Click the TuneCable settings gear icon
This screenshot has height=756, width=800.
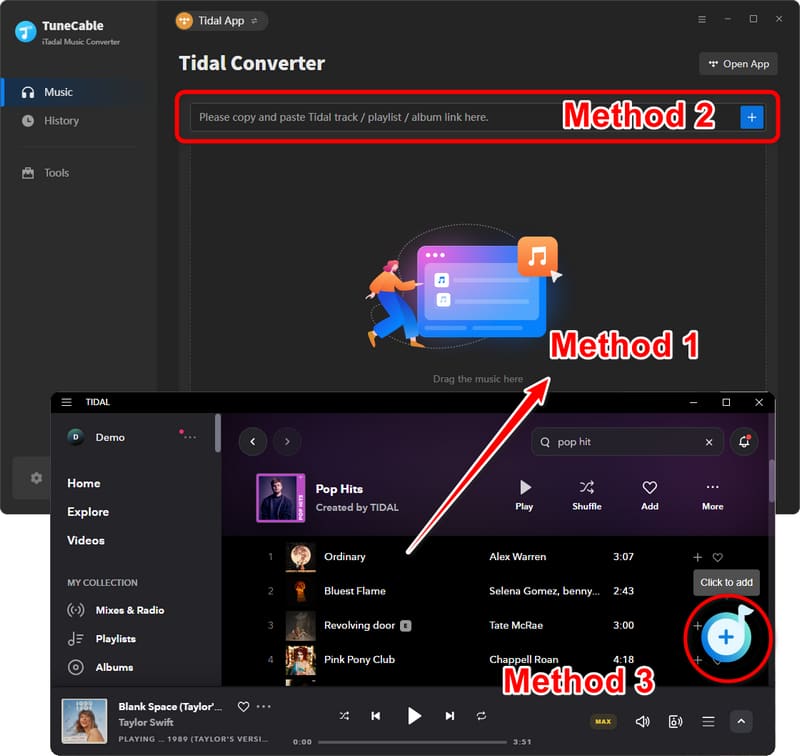(x=36, y=478)
